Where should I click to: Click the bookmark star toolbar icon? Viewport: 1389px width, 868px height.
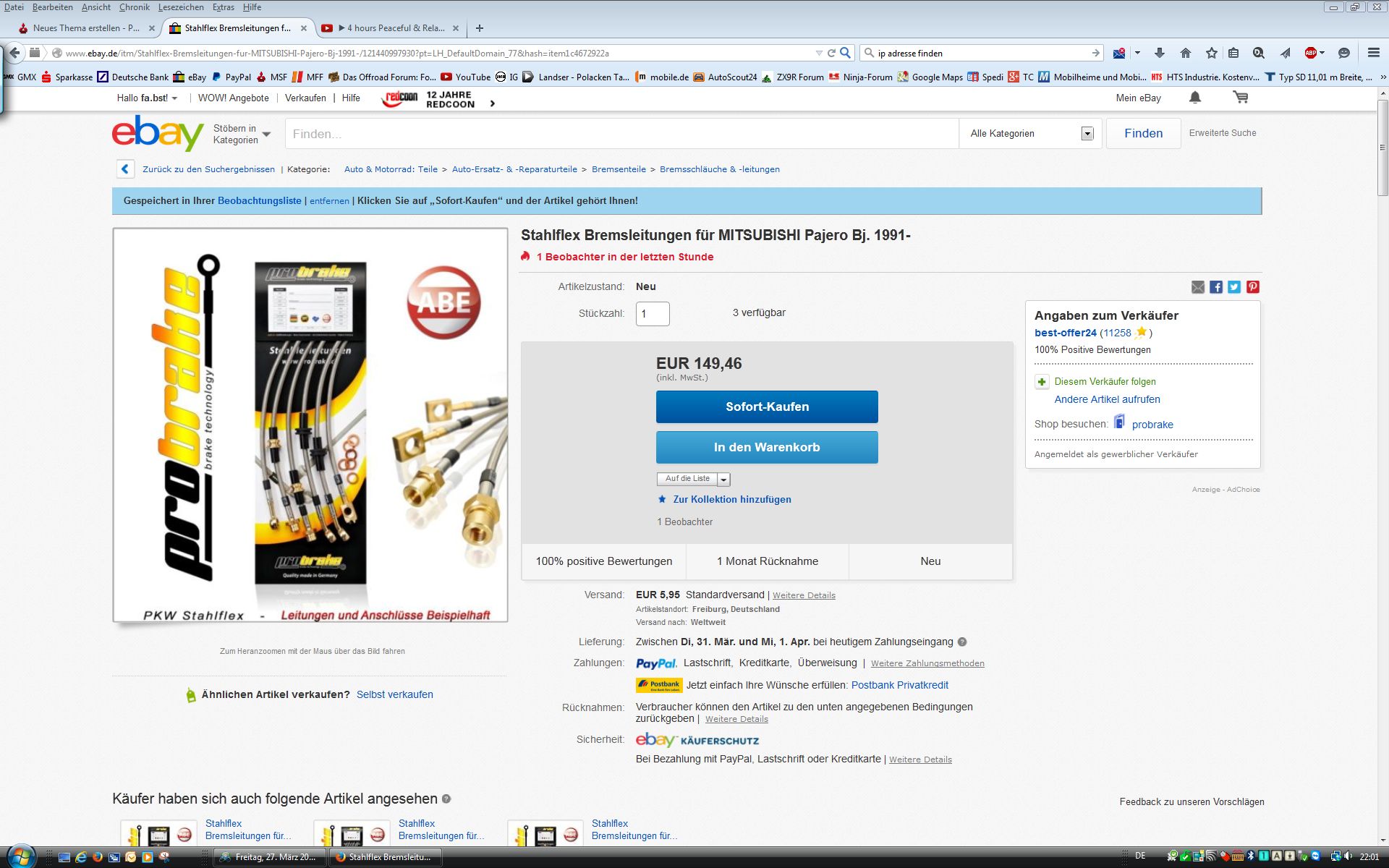pyautogui.click(x=1212, y=53)
